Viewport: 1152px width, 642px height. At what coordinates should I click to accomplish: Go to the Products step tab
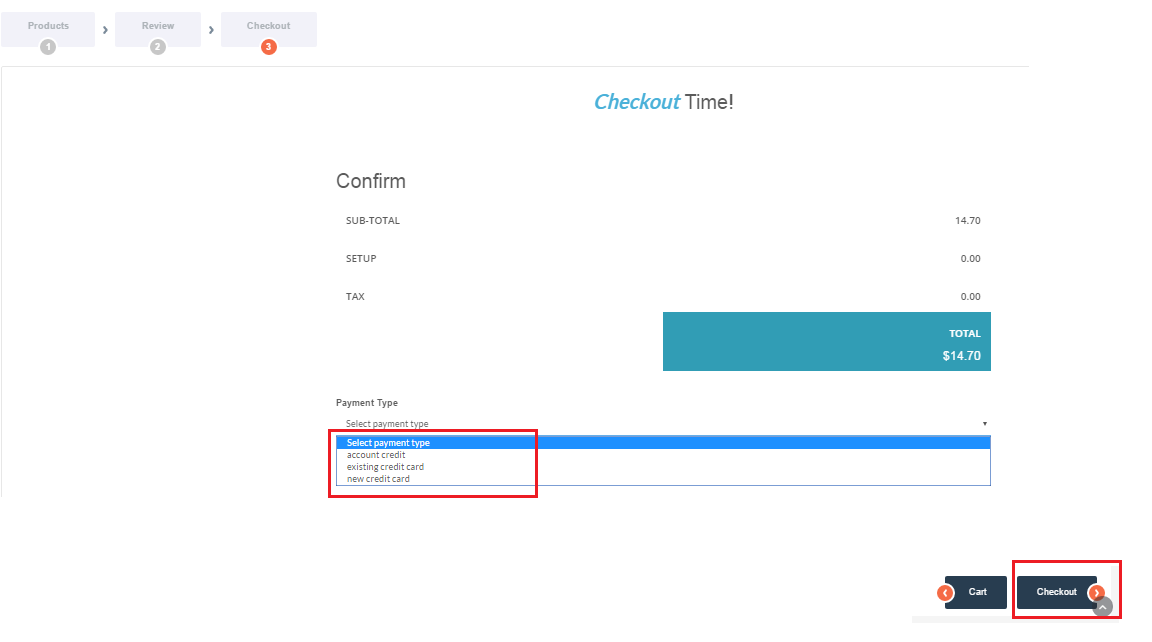pyautogui.click(x=48, y=26)
